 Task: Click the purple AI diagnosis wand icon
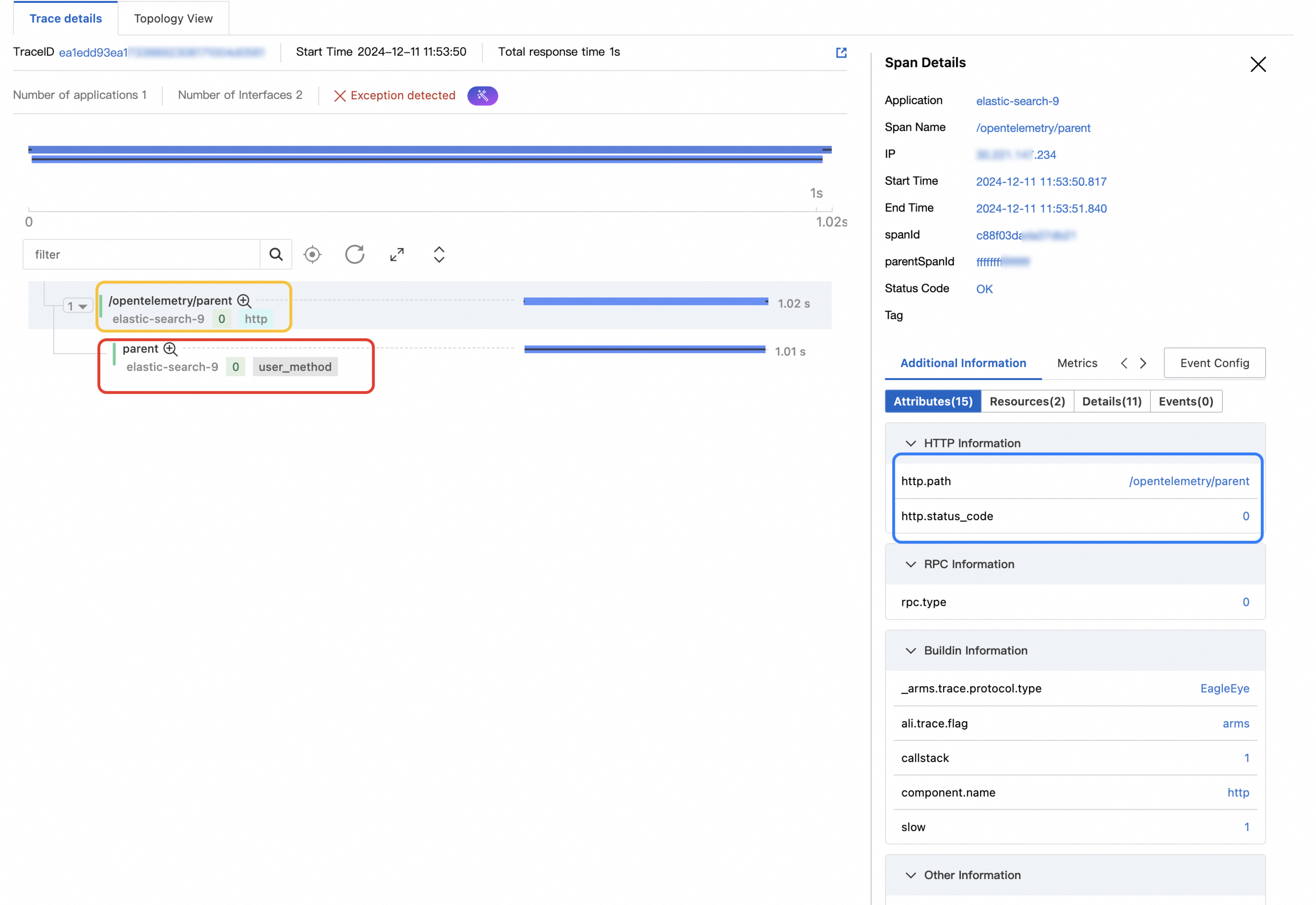point(483,96)
